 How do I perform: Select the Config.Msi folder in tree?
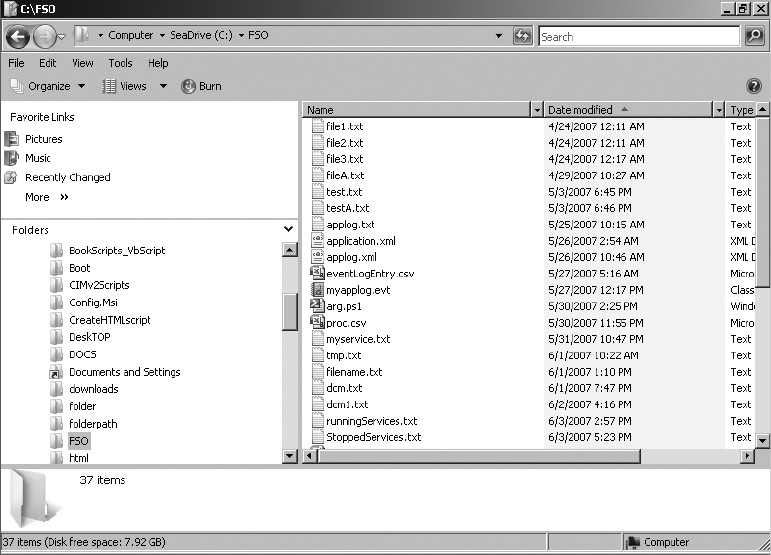[85, 303]
